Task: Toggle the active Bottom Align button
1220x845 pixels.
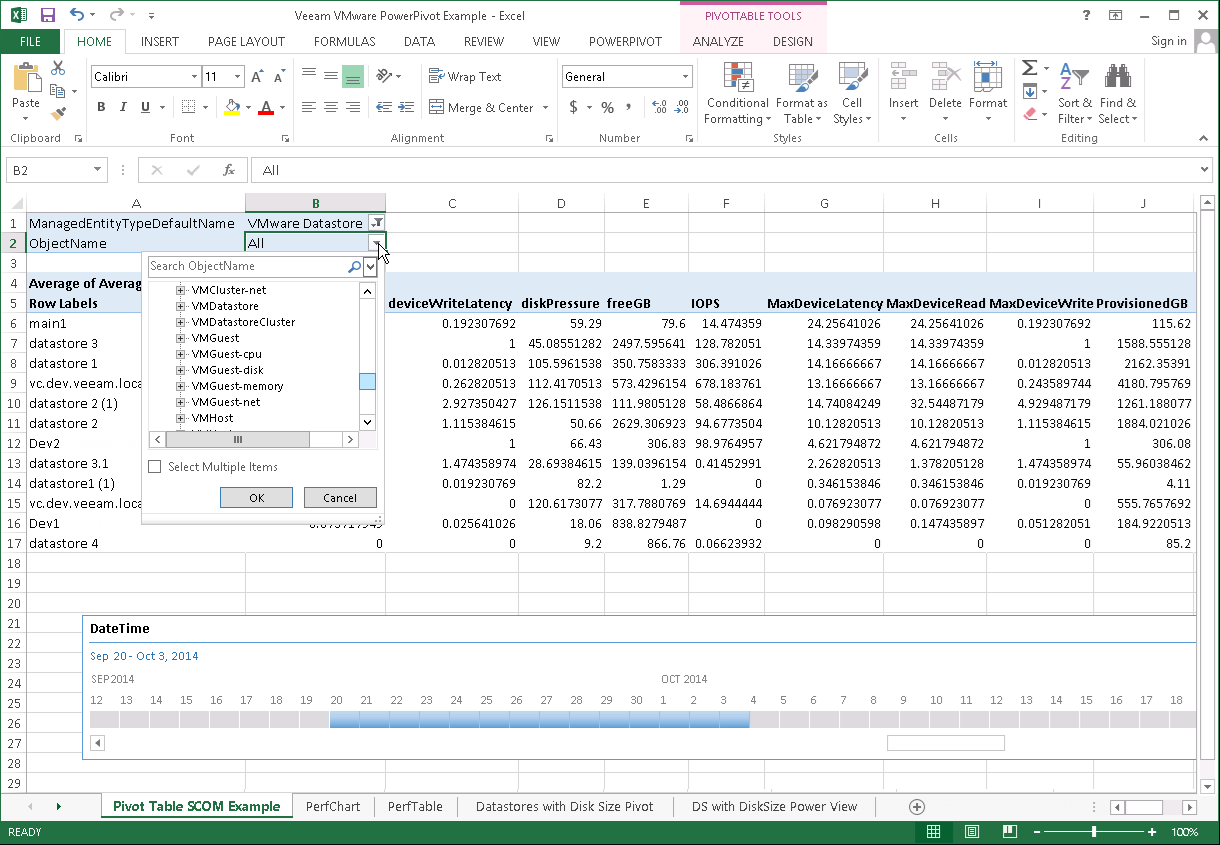Action: tap(352, 76)
